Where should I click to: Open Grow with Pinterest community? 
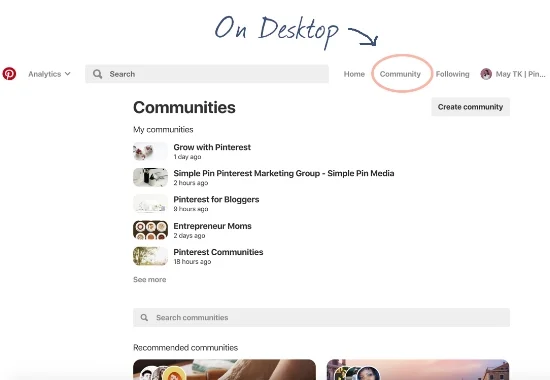pos(212,147)
